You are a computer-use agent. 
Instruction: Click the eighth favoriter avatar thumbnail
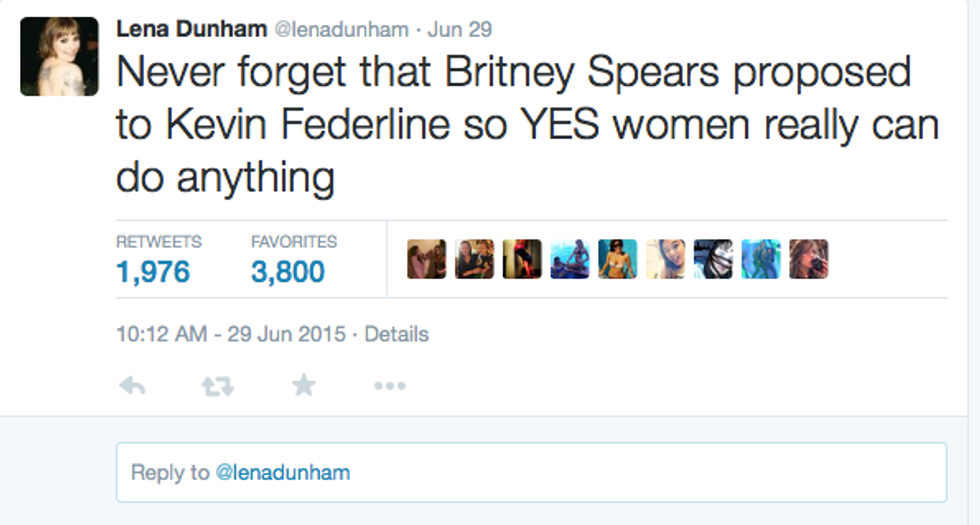760,259
